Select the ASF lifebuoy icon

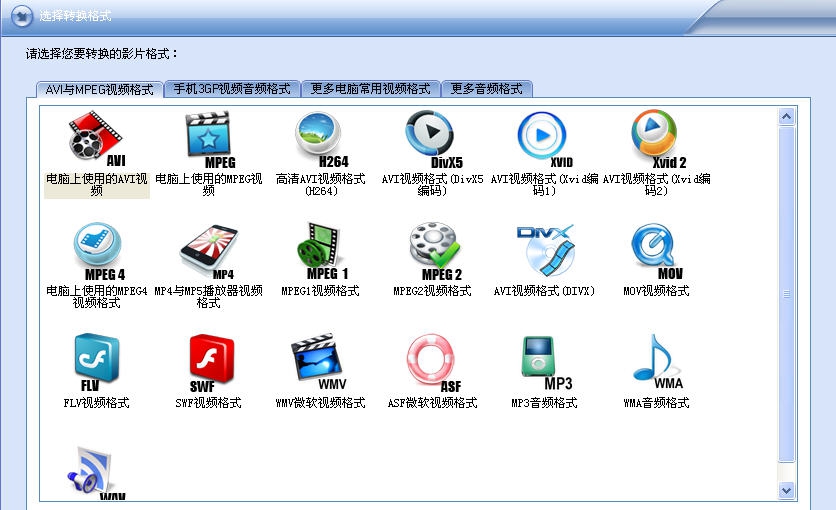point(433,363)
